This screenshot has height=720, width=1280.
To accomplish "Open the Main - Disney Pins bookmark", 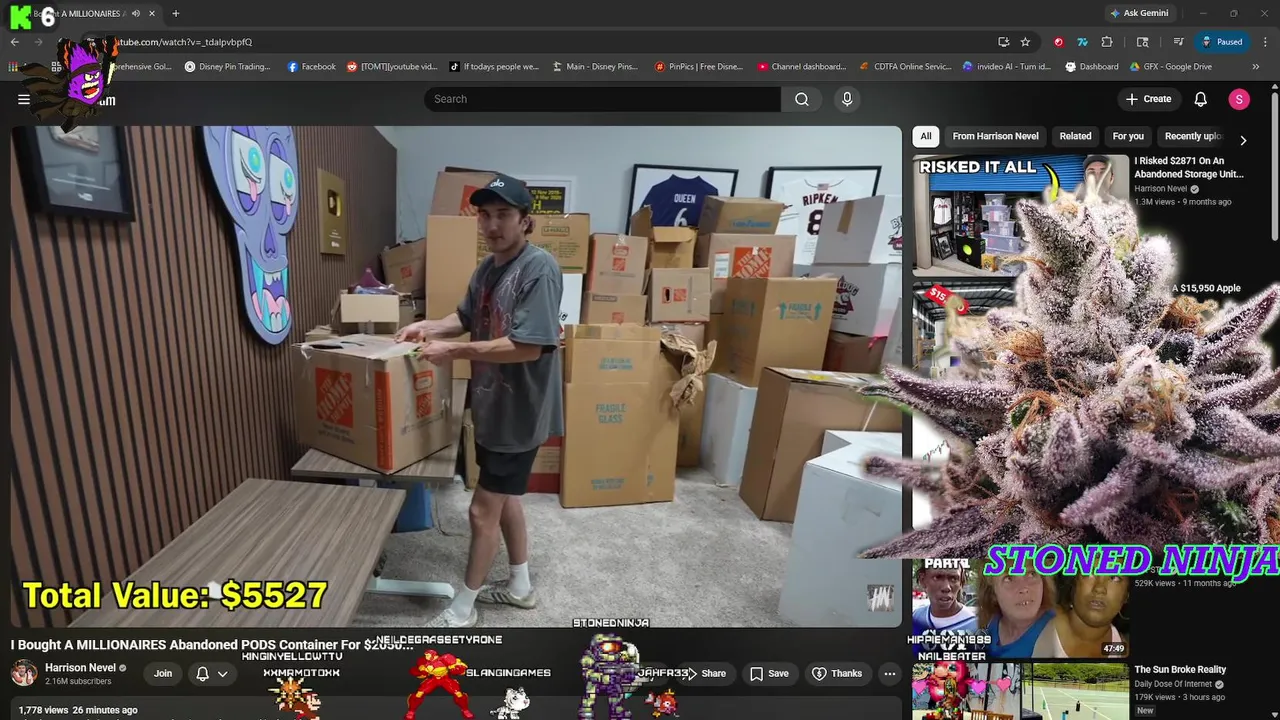I will [x=594, y=67].
